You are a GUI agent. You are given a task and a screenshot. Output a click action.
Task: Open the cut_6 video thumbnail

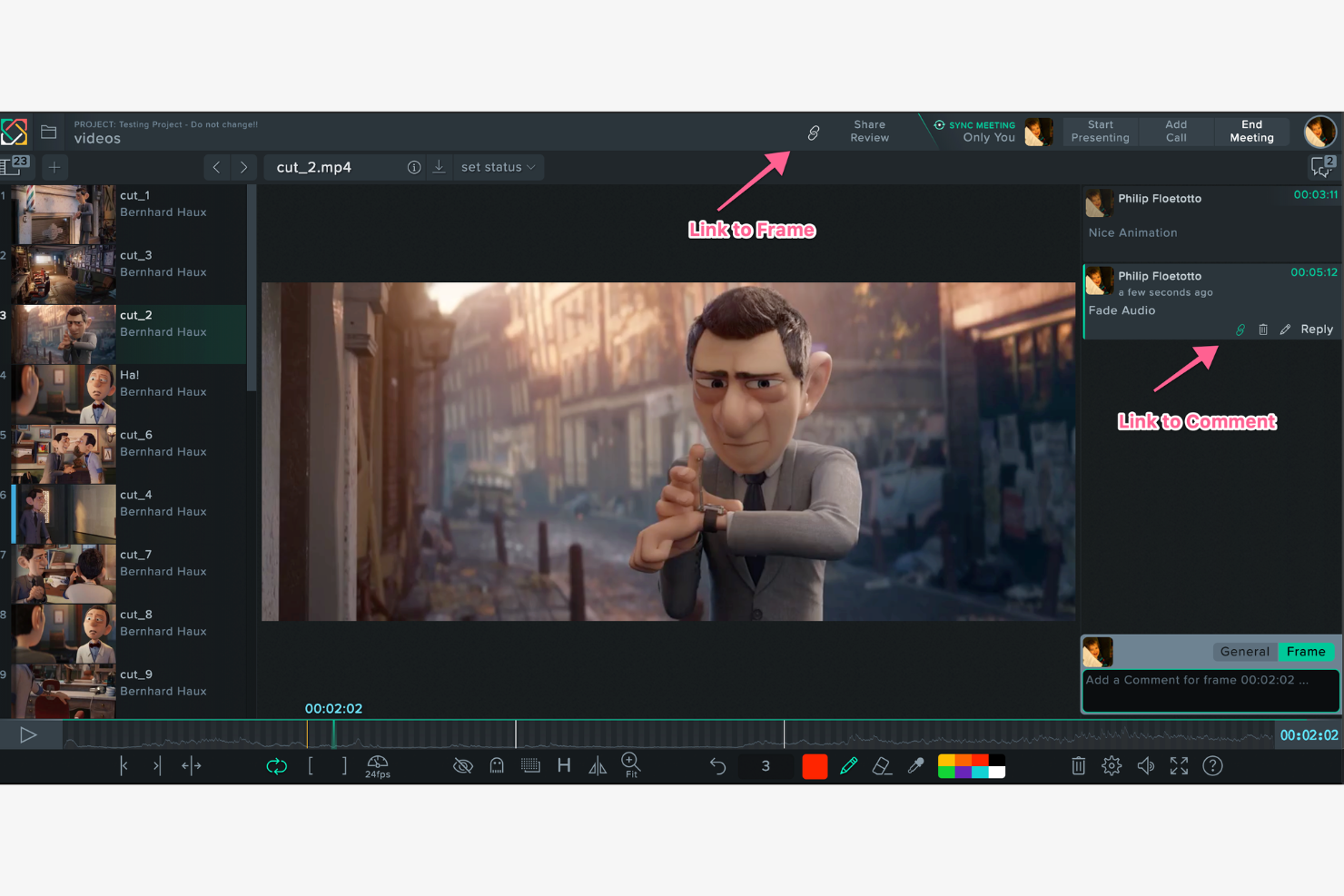coord(63,452)
